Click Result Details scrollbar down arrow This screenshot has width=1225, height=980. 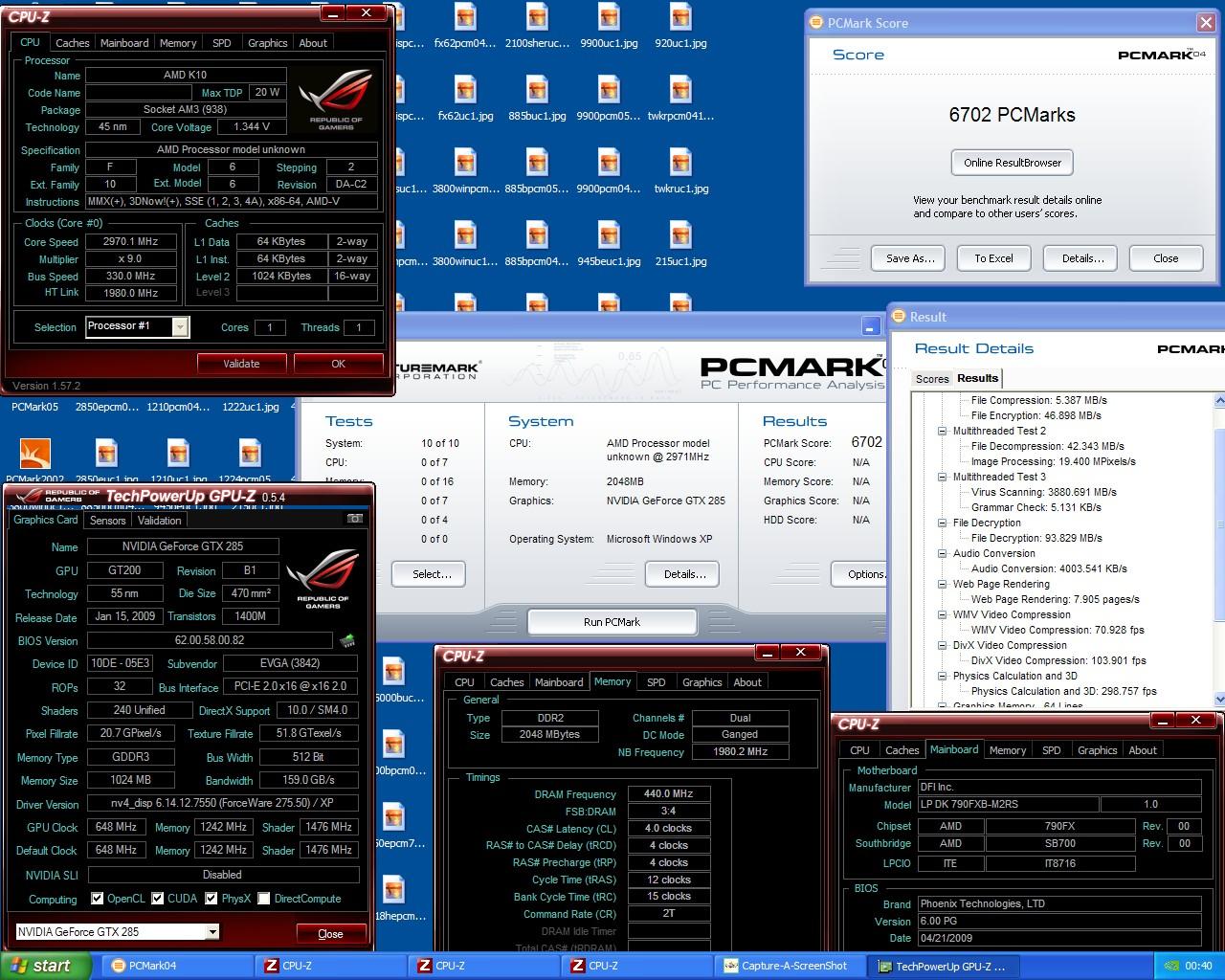(x=1219, y=700)
